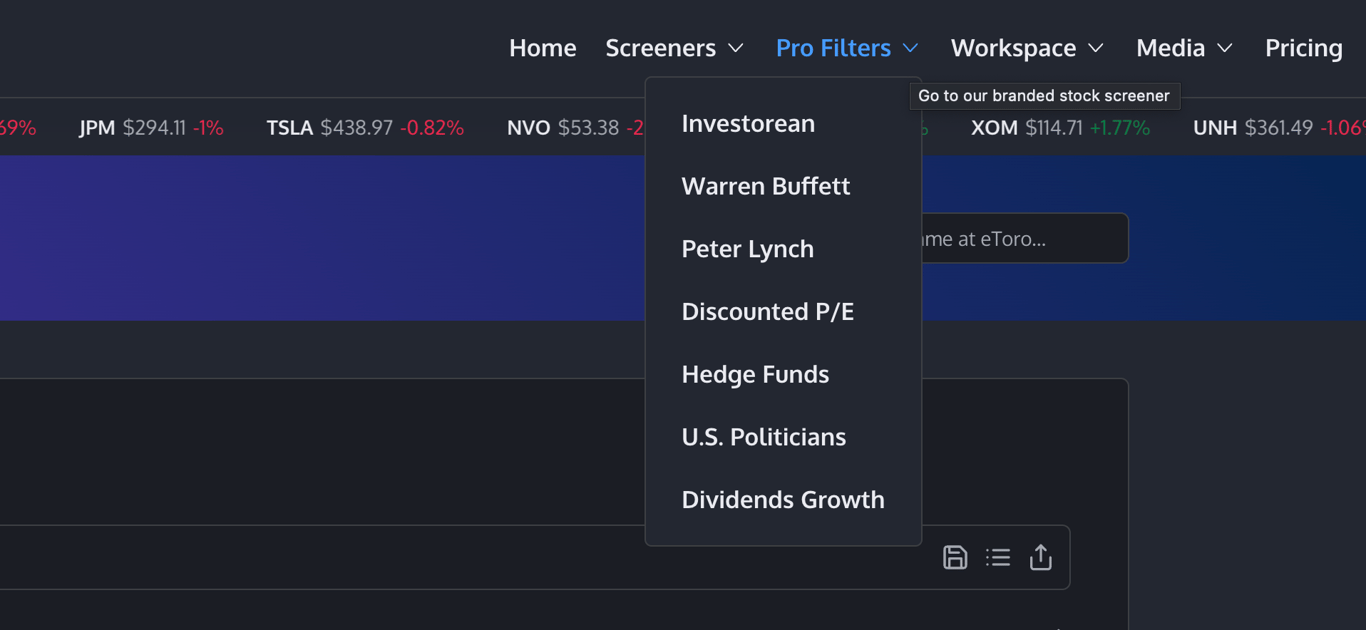The width and height of the screenshot is (1366, 630).
Task: Pick the Discounted P/E filter
Action: (767, 311)
